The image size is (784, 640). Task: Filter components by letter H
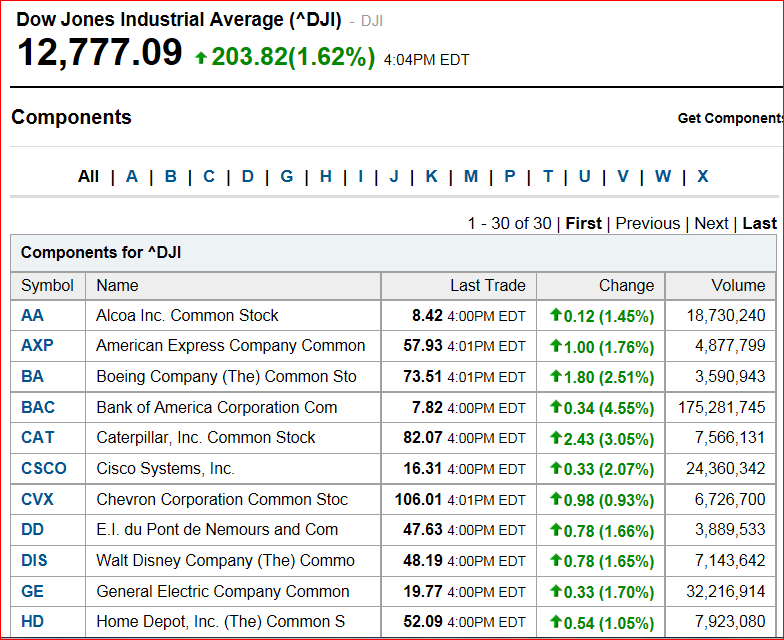click(326, 176)
